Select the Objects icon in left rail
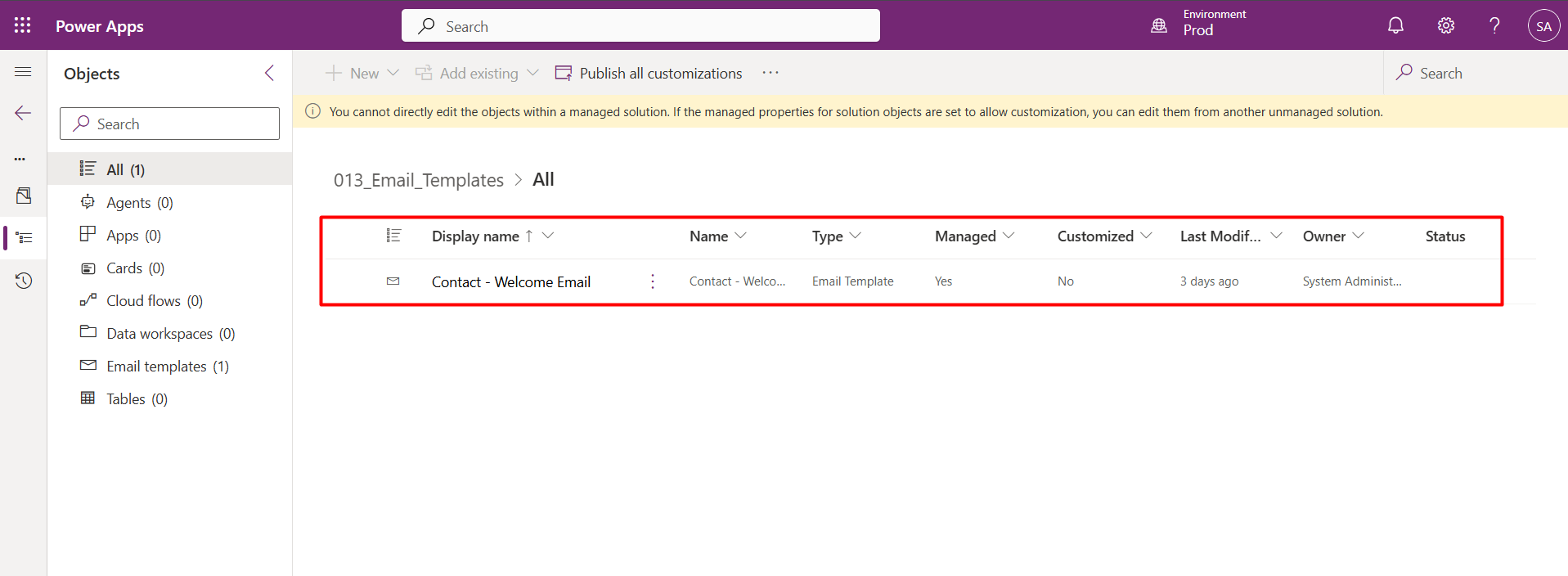Screen dimensions: 1568x576 (x=24, y=238)
